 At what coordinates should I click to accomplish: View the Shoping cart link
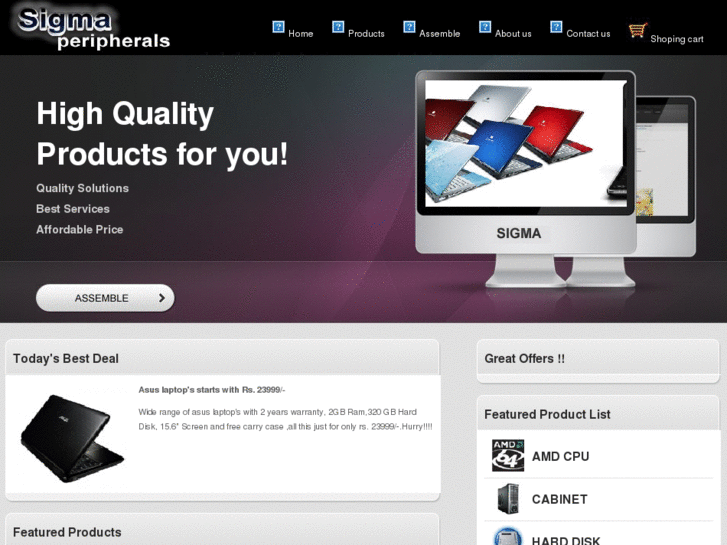click(676, 39)
